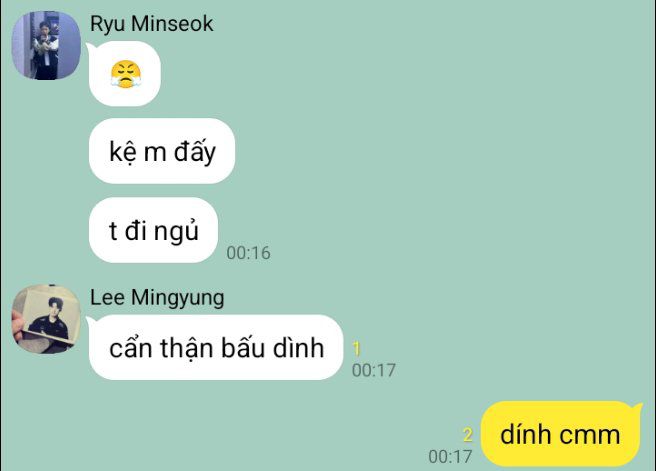Image resolution: width=656 pixels, height=471 pixels.
Task: Click the angry steaming face emoji
Action: [126, 74]
